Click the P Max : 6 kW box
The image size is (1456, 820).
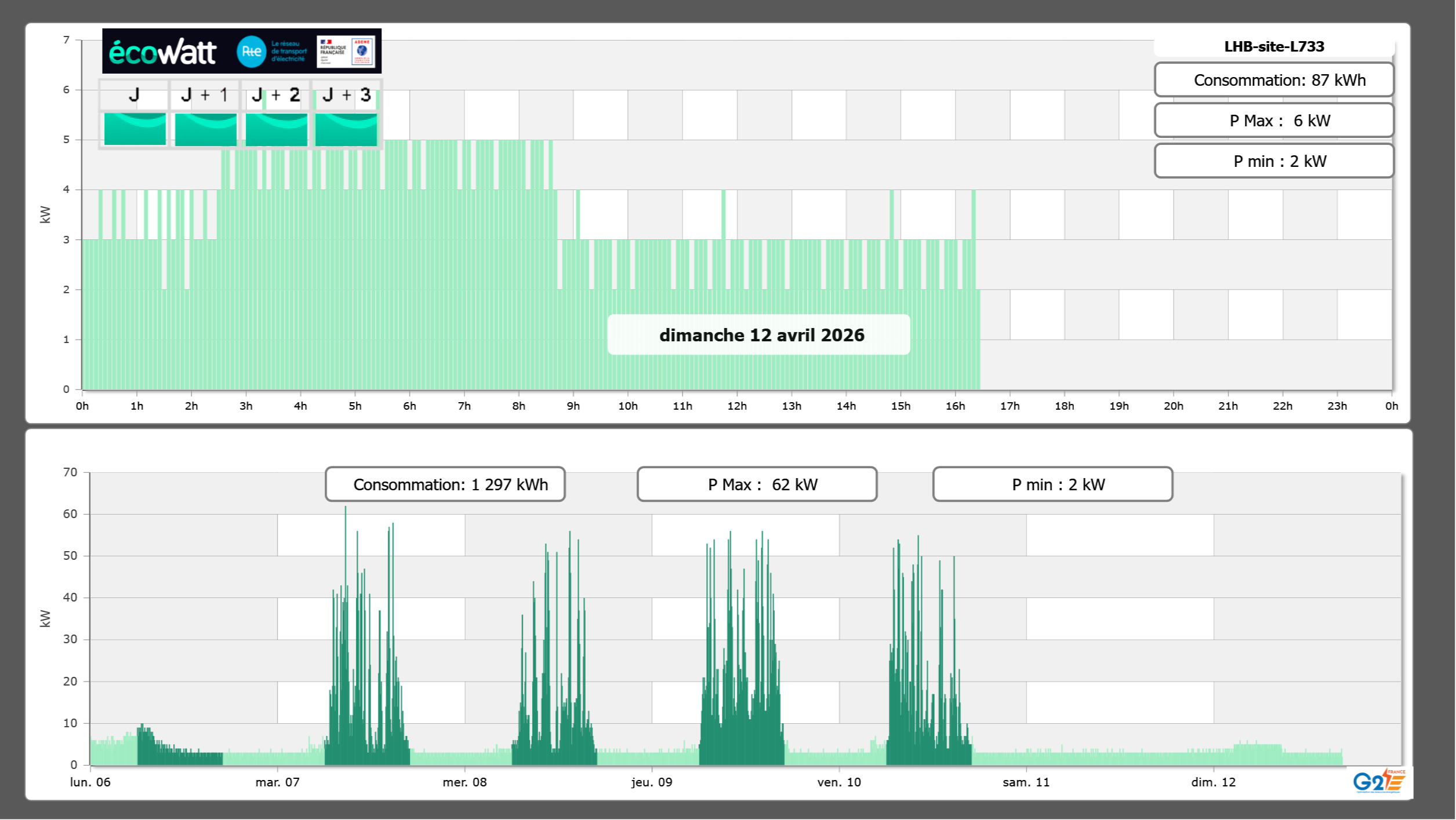click(x=1273, y=121)
